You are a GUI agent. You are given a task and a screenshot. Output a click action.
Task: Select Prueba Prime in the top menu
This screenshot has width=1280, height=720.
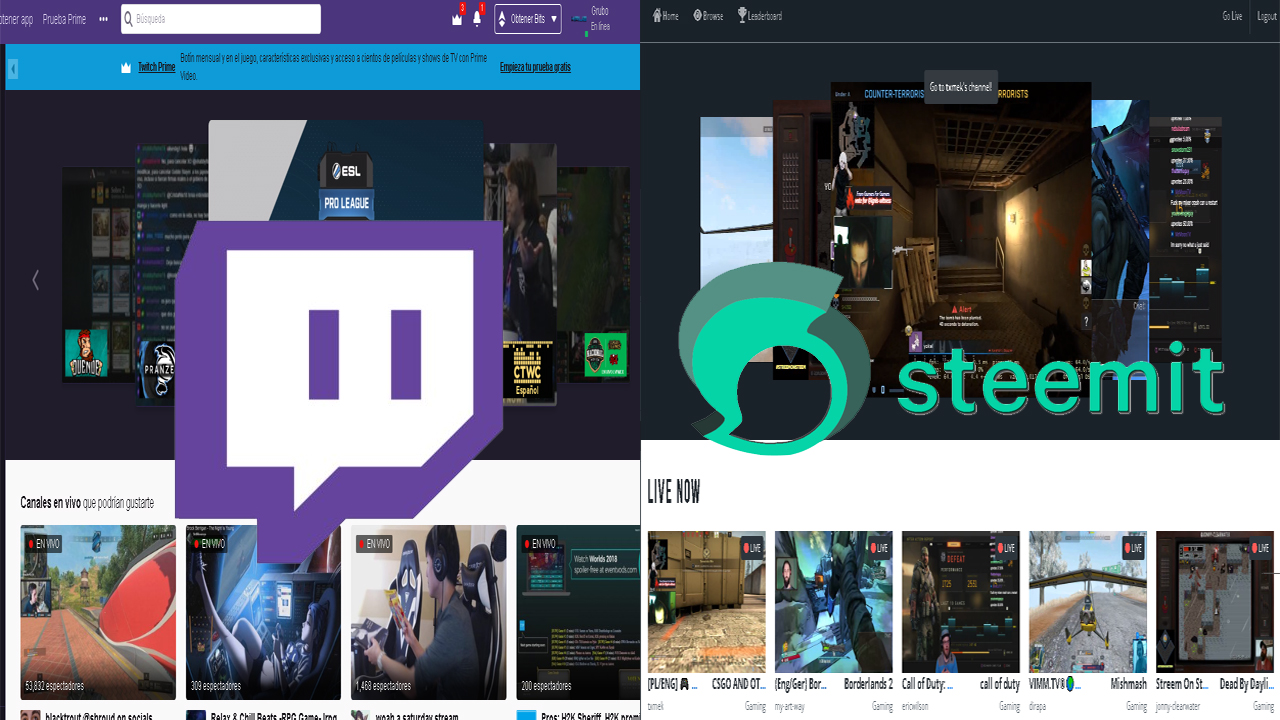click(x=63, y=18)
